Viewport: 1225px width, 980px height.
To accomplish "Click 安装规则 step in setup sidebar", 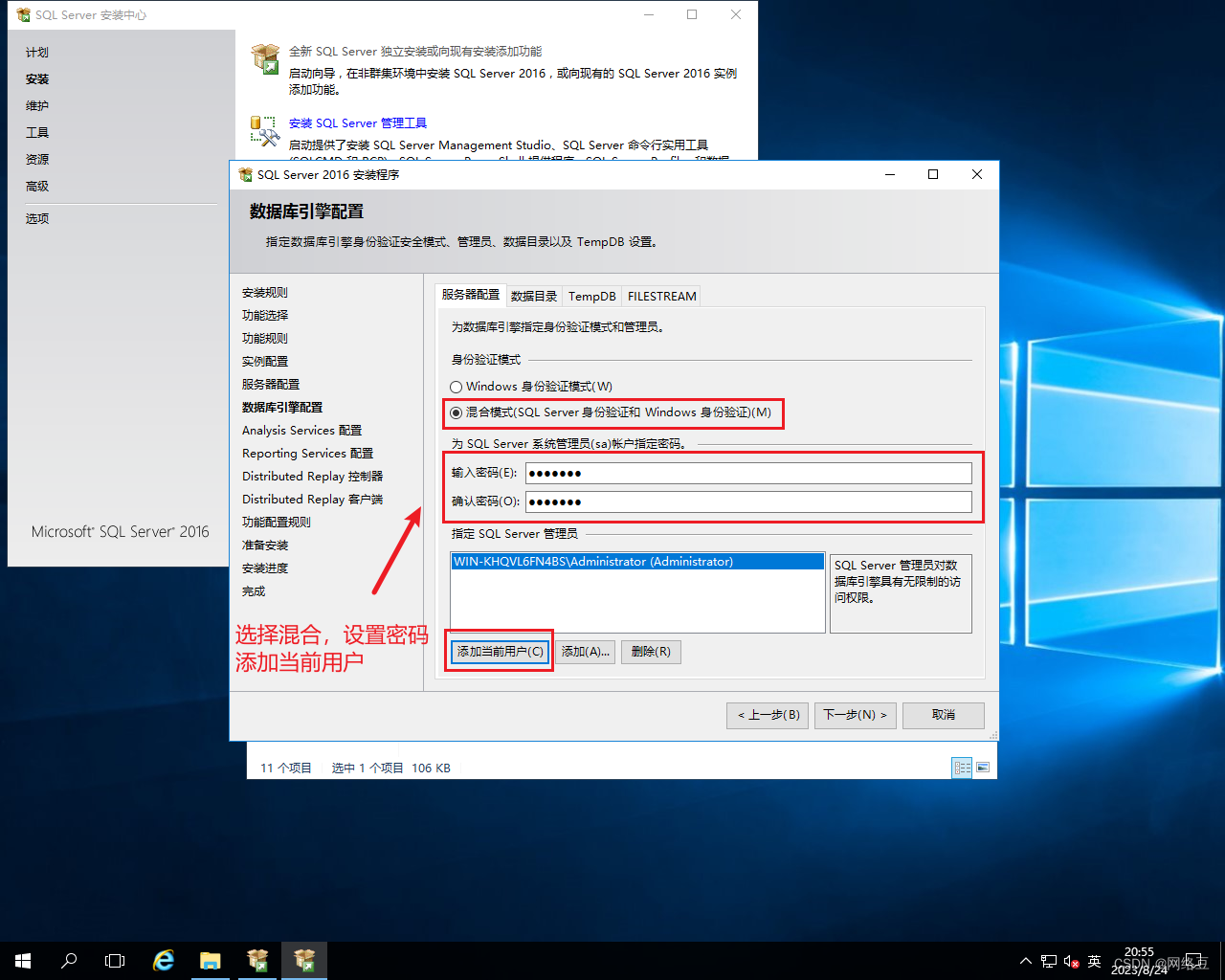I will tap(265, 293).
